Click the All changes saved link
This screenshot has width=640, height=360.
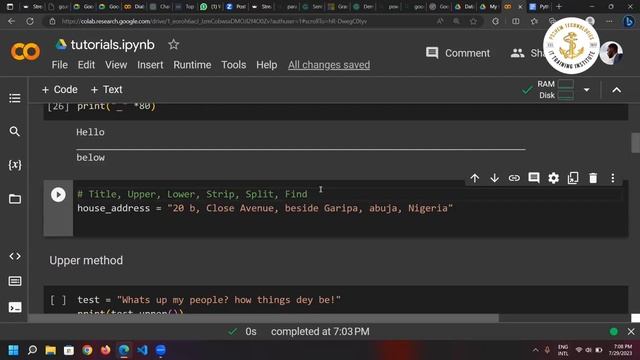(x=329, y=65)
